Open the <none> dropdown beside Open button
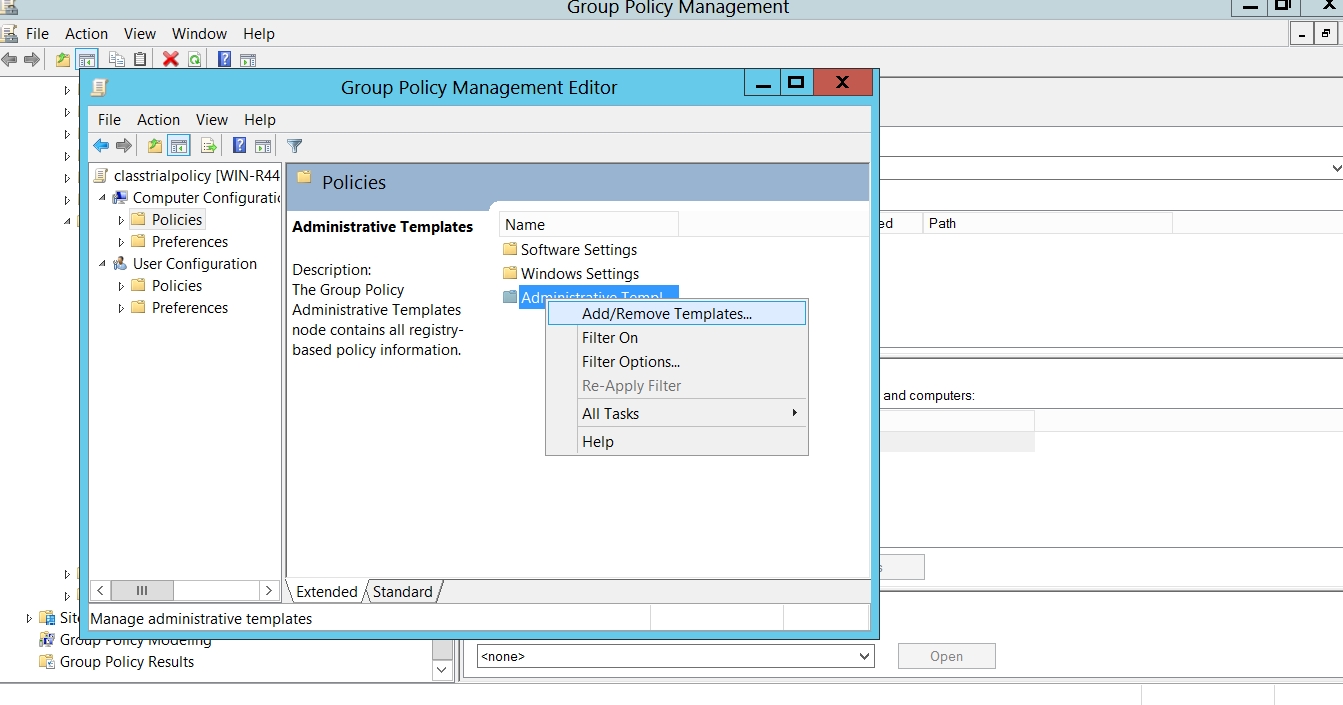 point(864,657)
